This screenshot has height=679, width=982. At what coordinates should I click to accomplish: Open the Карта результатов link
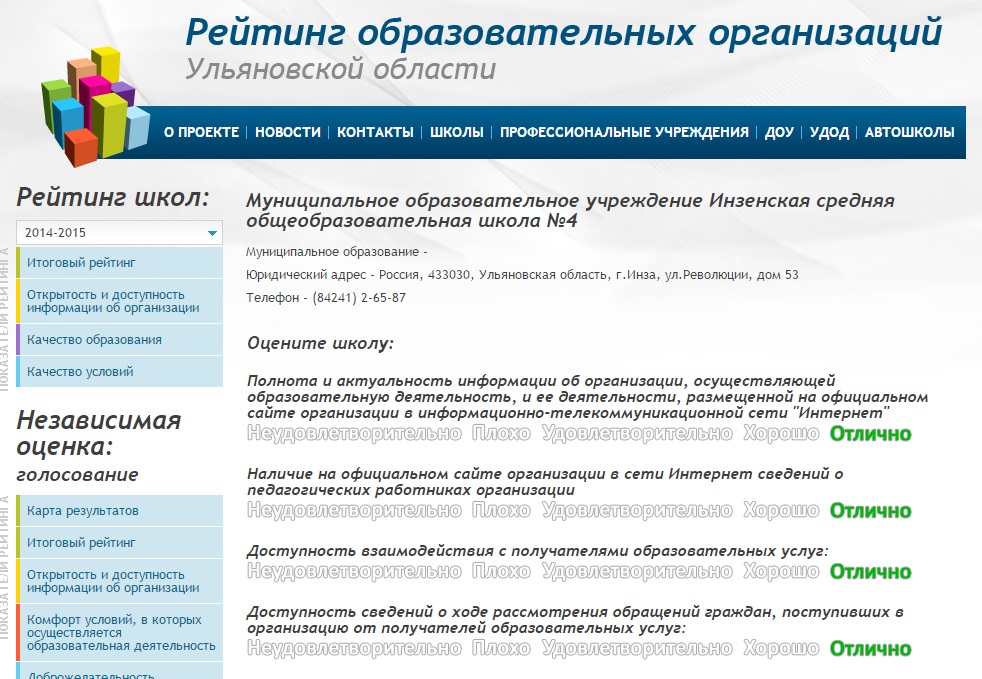[x=120, y=511]
